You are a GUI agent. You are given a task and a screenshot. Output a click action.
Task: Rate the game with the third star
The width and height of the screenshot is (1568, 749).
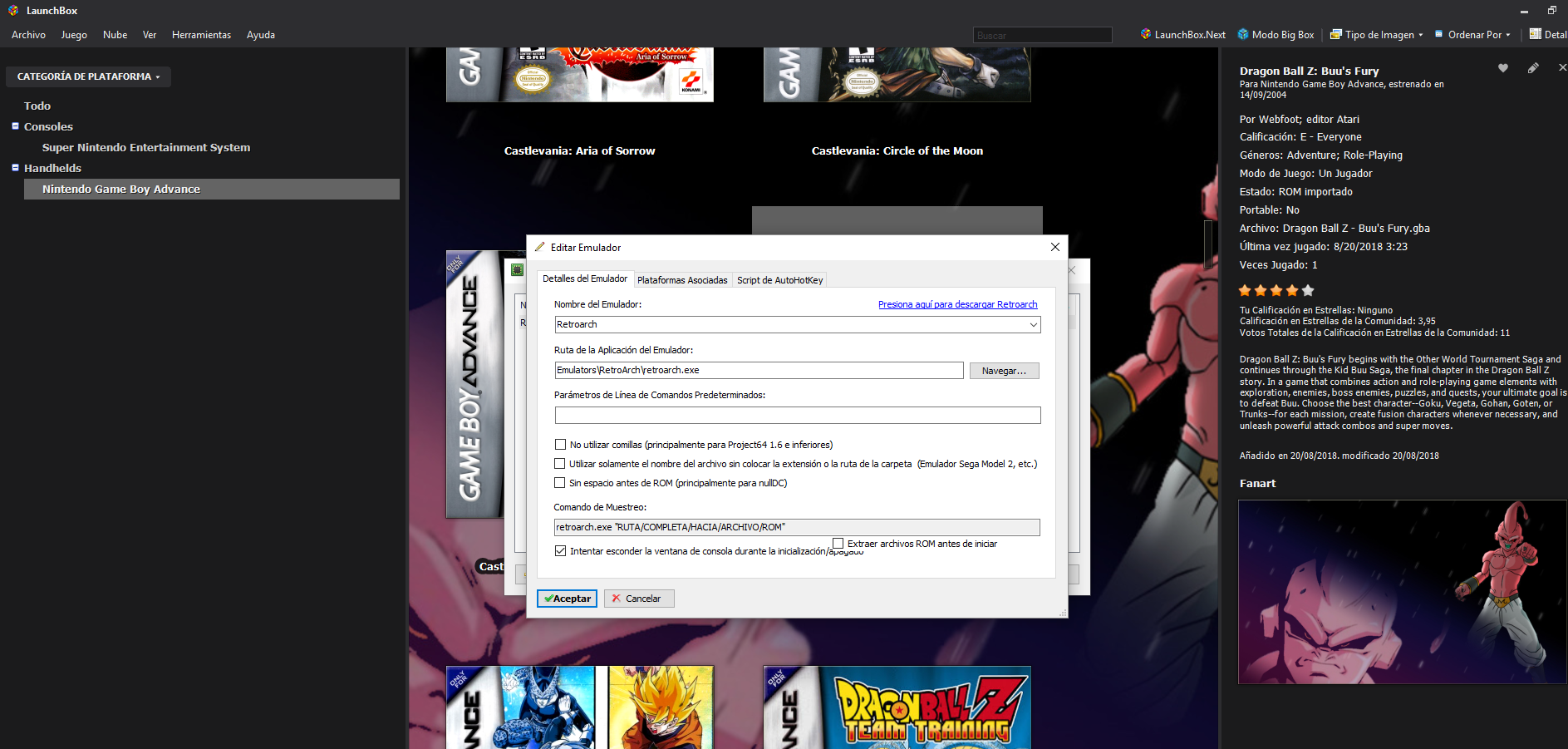coord(1276,290)
